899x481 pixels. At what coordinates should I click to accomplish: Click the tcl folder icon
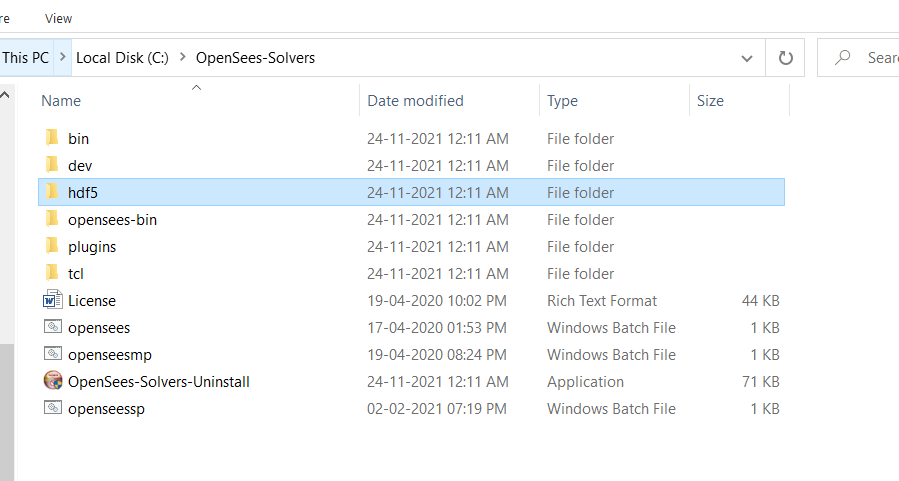pyautogui.click(x=52, y=272)
